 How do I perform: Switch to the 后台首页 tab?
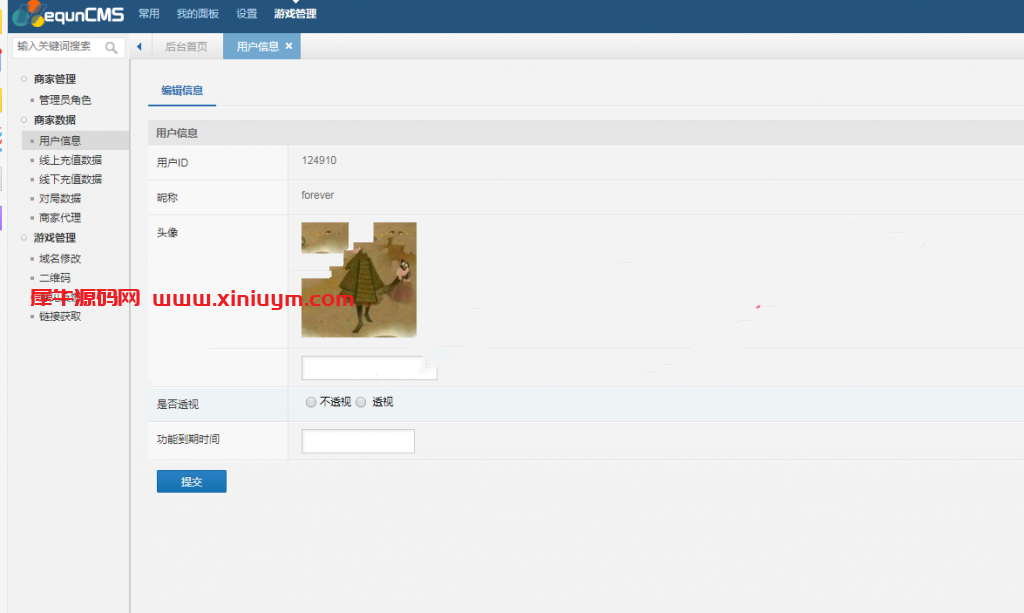click(x=186, y=47)
